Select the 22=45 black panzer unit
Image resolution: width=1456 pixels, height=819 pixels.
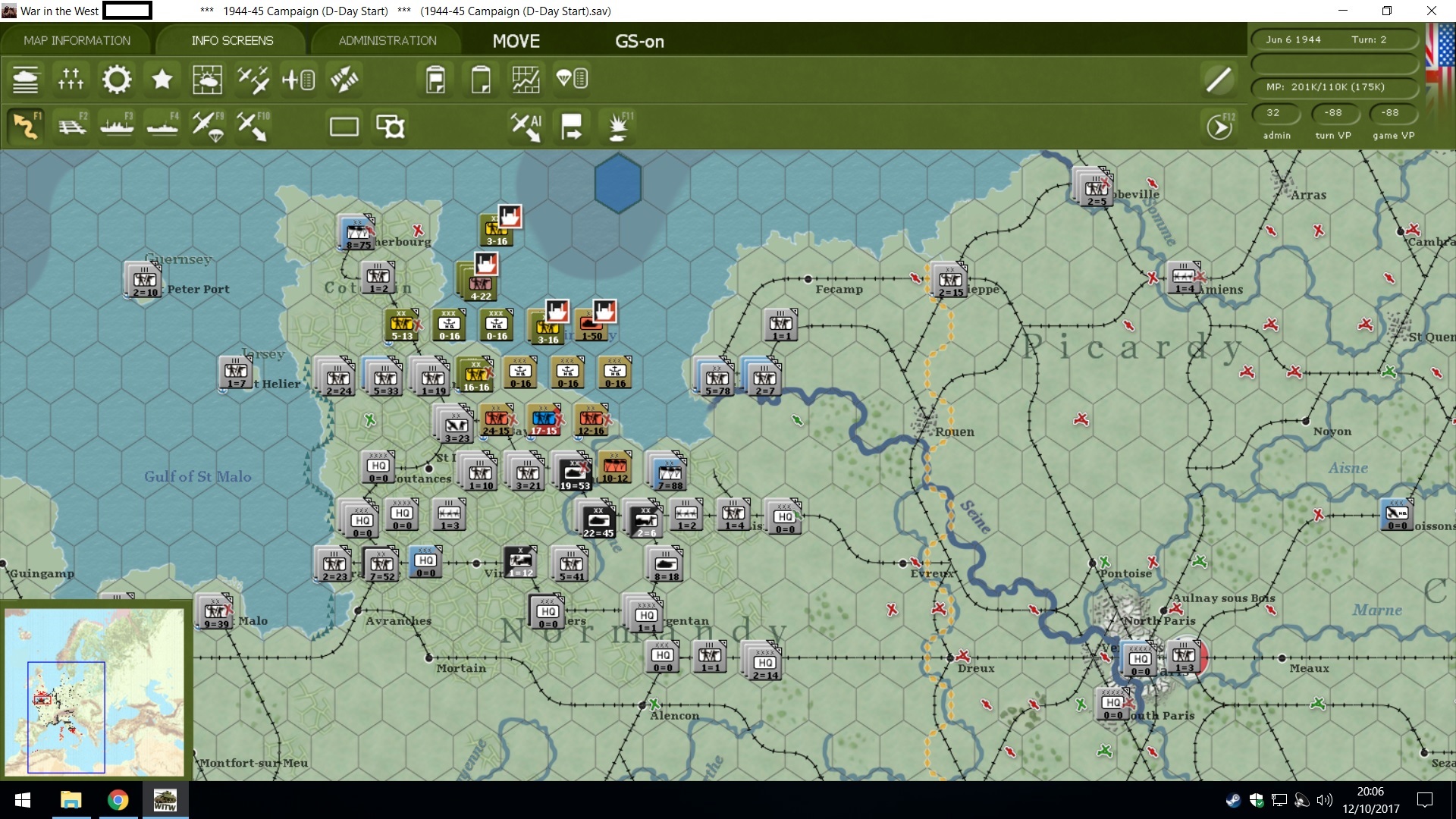[598, 519]
